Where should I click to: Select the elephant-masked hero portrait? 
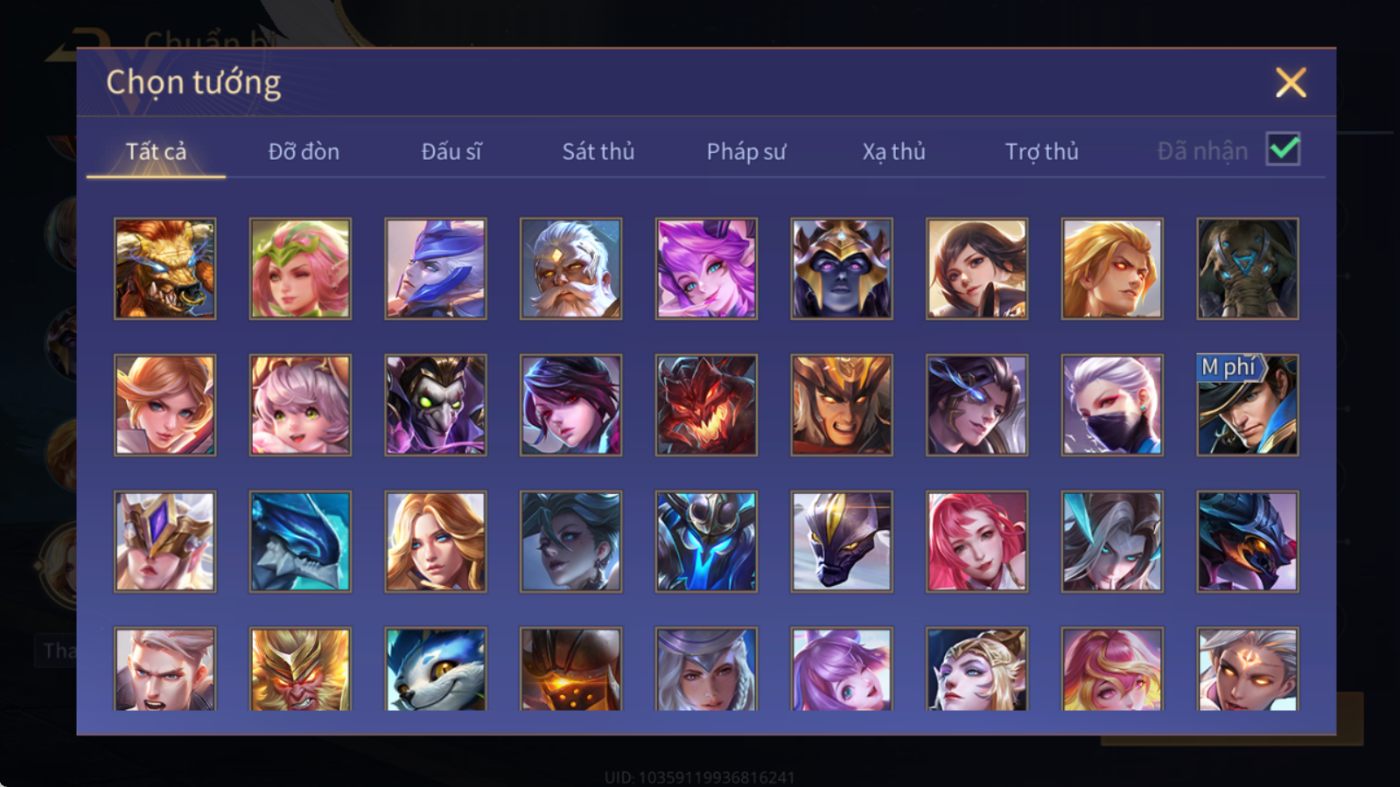1248,269
